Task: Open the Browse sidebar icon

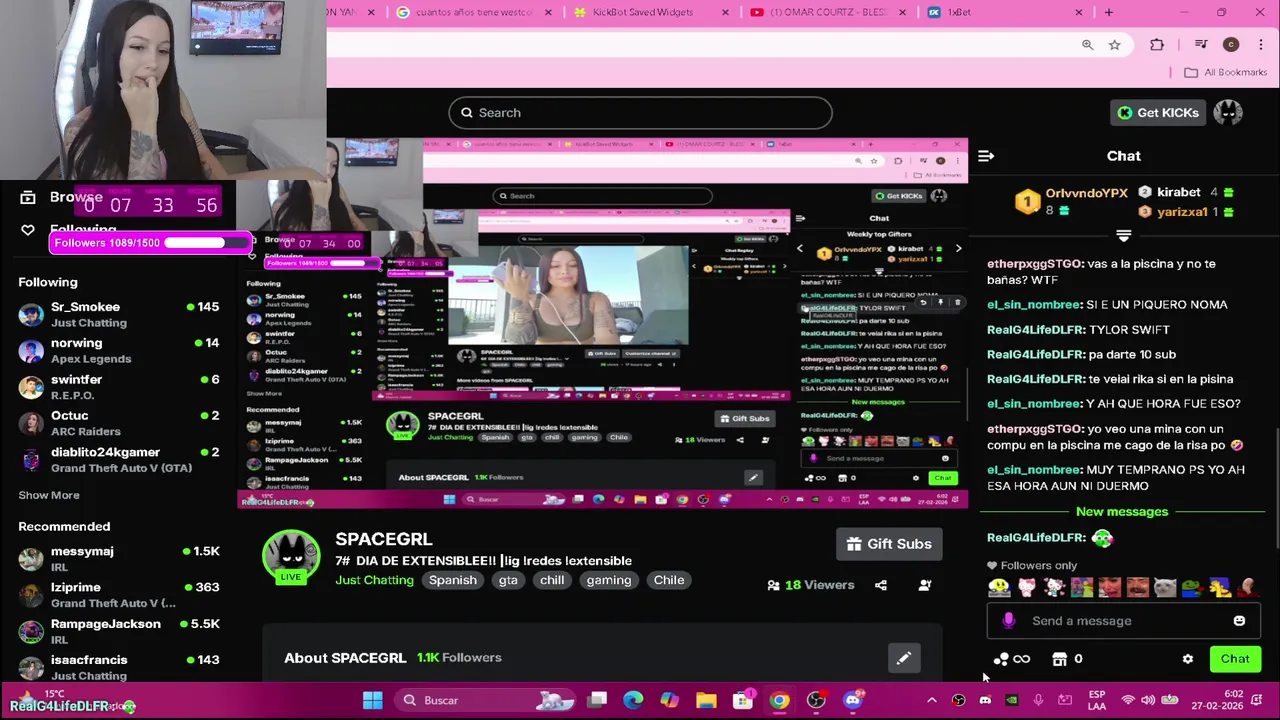Action: point(28,198)
